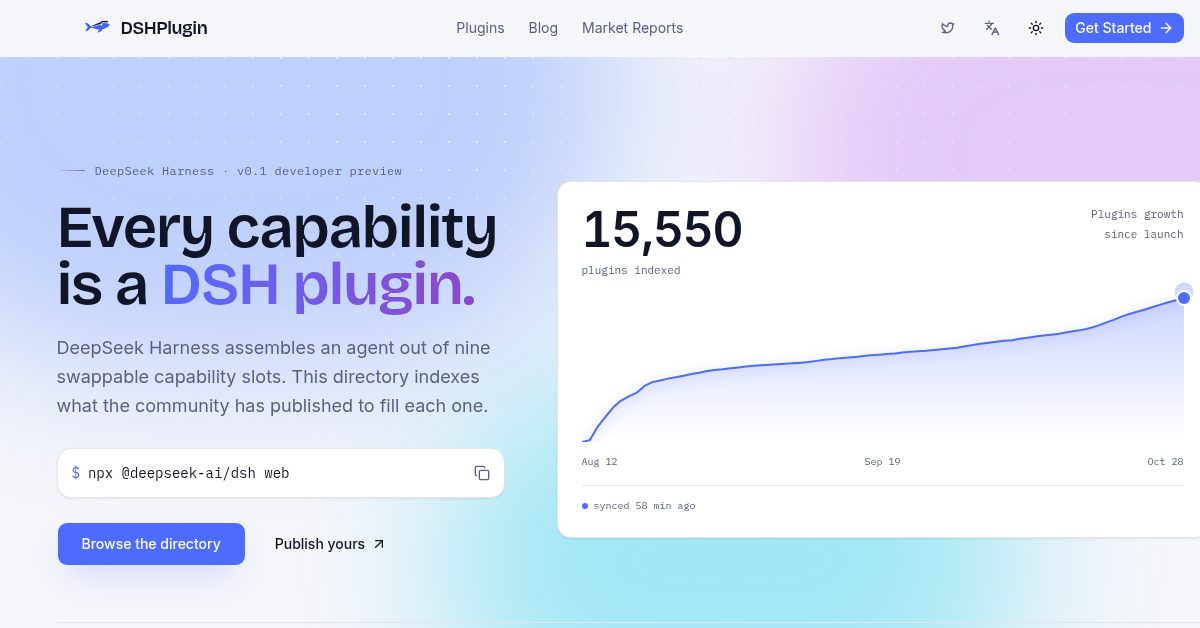Click the 'Every capability is a DSH plugin.' headline
Image resolution: width=1200 pixels, height=628 pixels.
coord(277,256)
